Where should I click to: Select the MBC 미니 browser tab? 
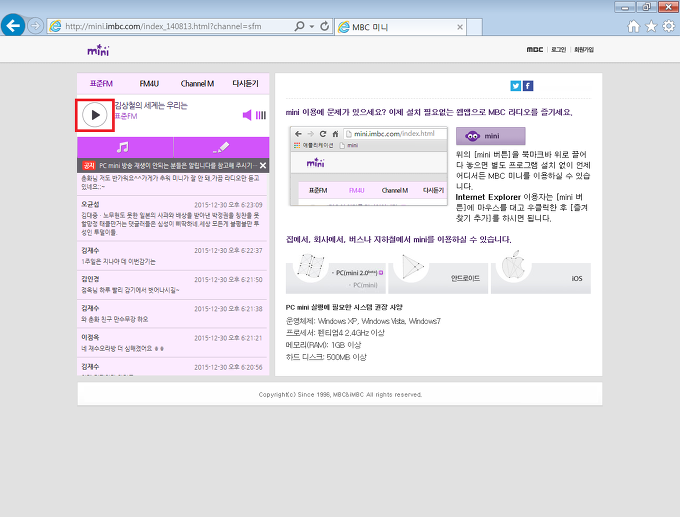pos(401,27)
